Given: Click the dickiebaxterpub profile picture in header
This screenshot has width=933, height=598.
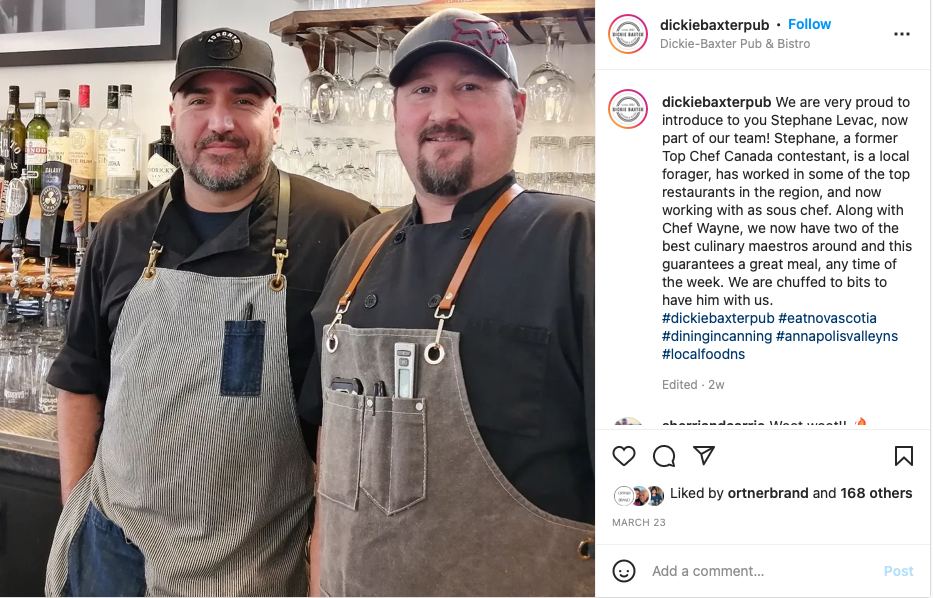Looking at the screenshot, I should (x=628, y=34).
